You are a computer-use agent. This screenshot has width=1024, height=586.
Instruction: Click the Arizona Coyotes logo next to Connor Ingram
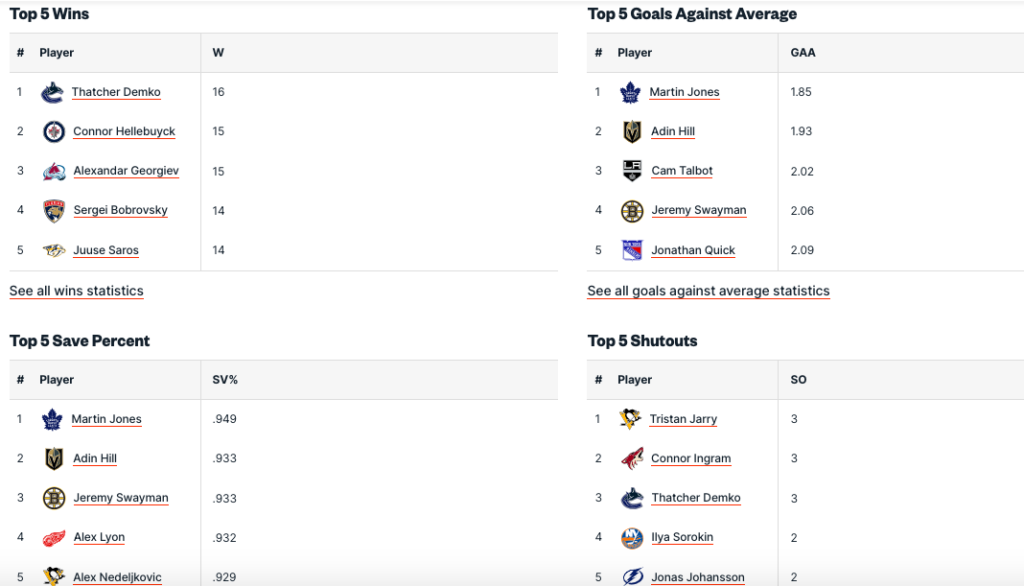click(x=632, y=458)
